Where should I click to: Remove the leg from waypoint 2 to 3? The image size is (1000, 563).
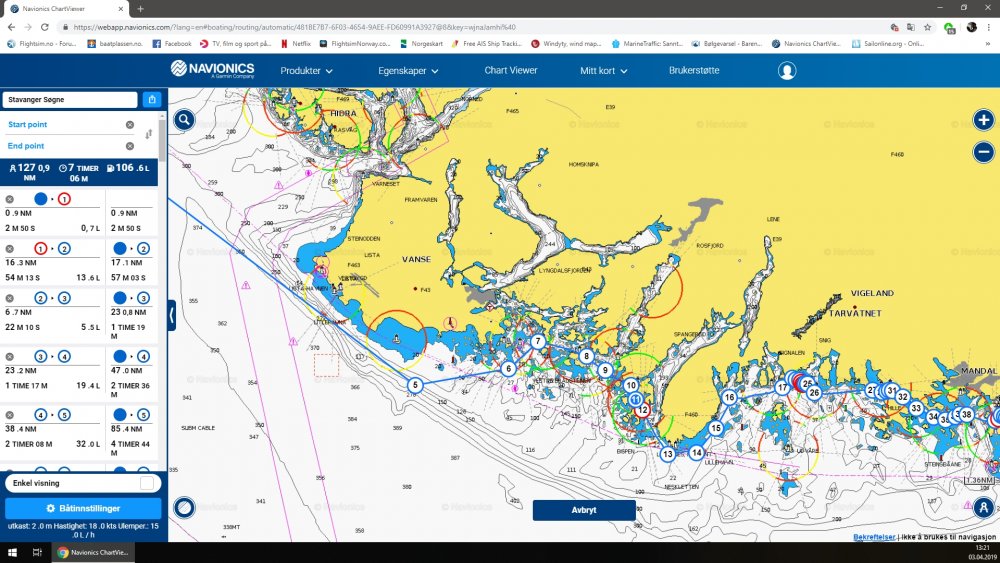(x=10, y=298)
